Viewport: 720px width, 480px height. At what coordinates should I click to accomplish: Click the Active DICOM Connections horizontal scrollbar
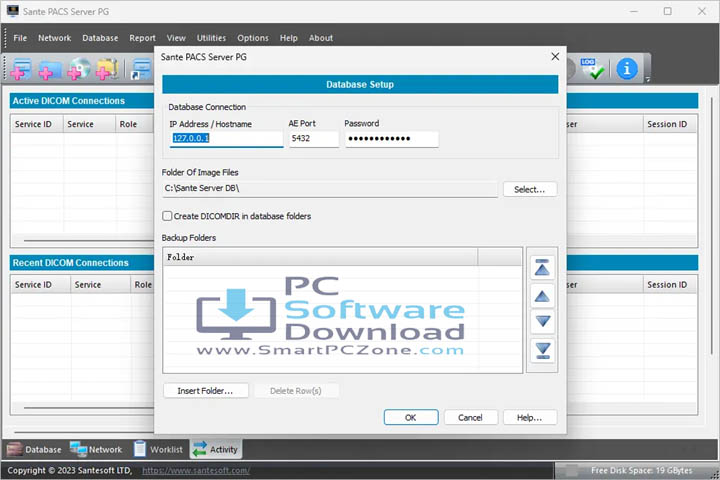pos(88,240)
